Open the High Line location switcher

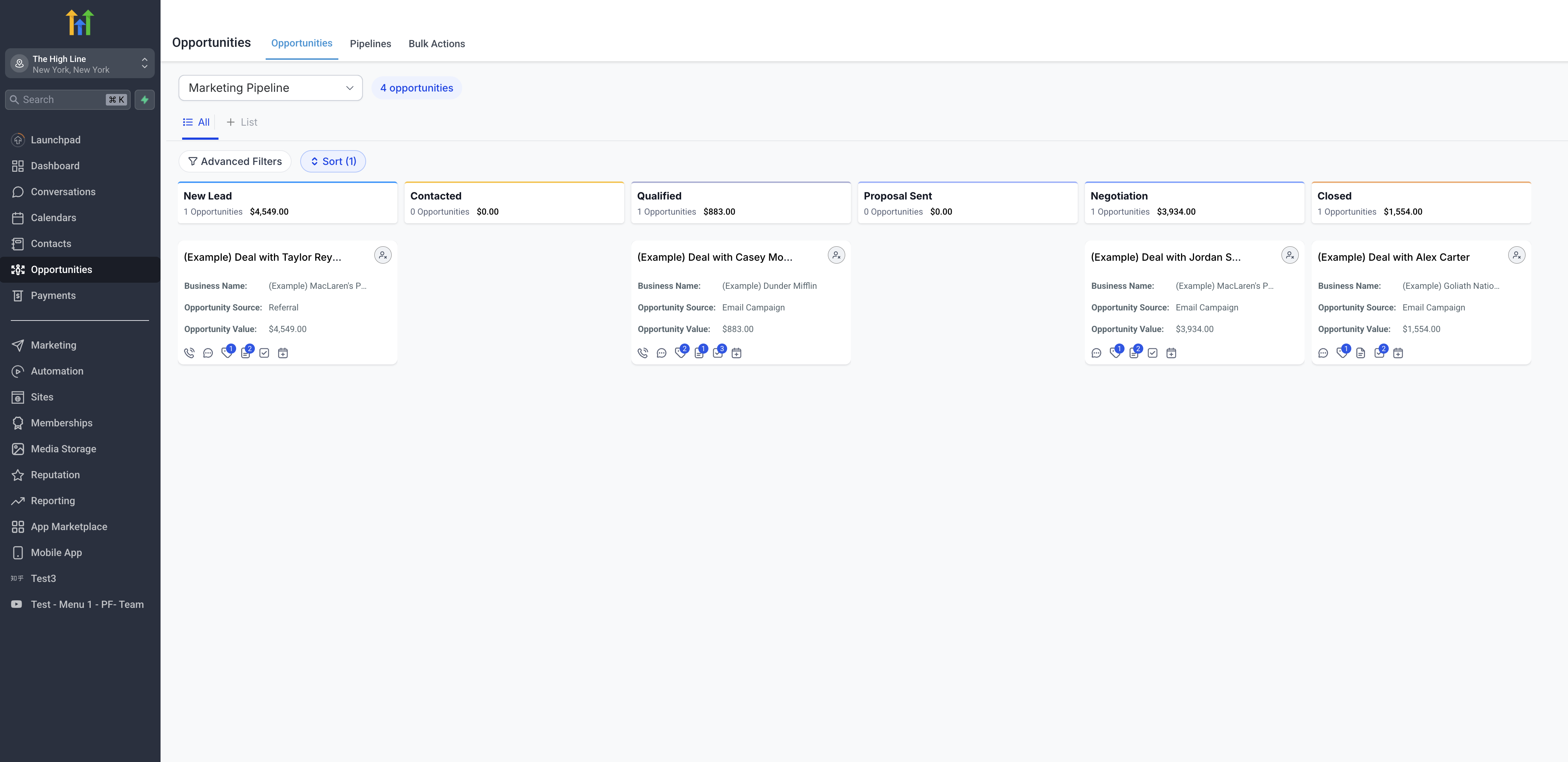pos(79,64)
